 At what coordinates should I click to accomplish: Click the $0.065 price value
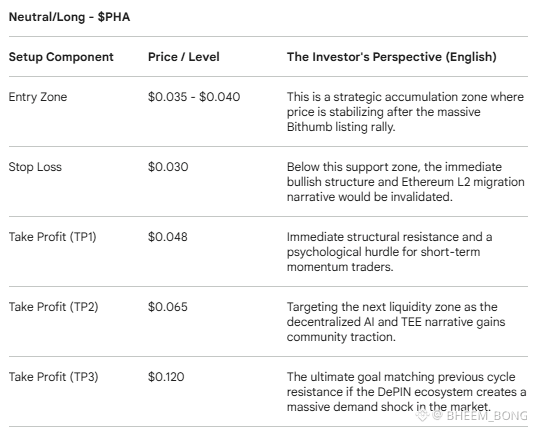[x=168, y=307]
